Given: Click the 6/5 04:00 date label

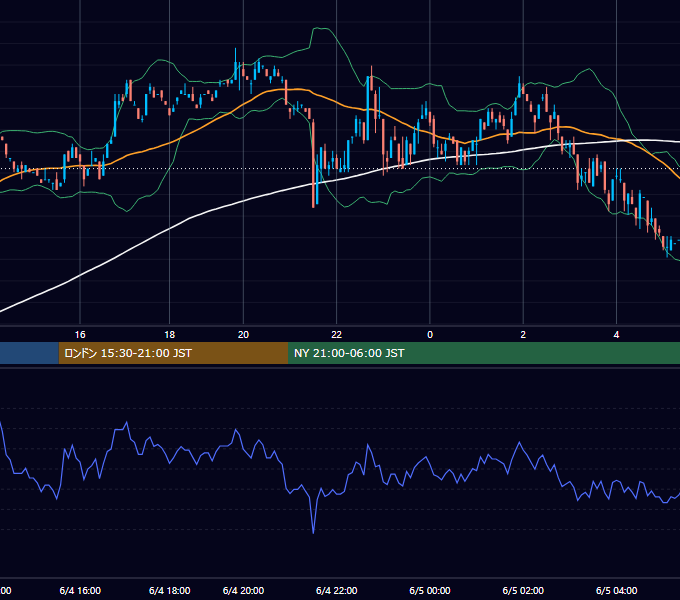Looking at the screenshot, I should [616, 590].
